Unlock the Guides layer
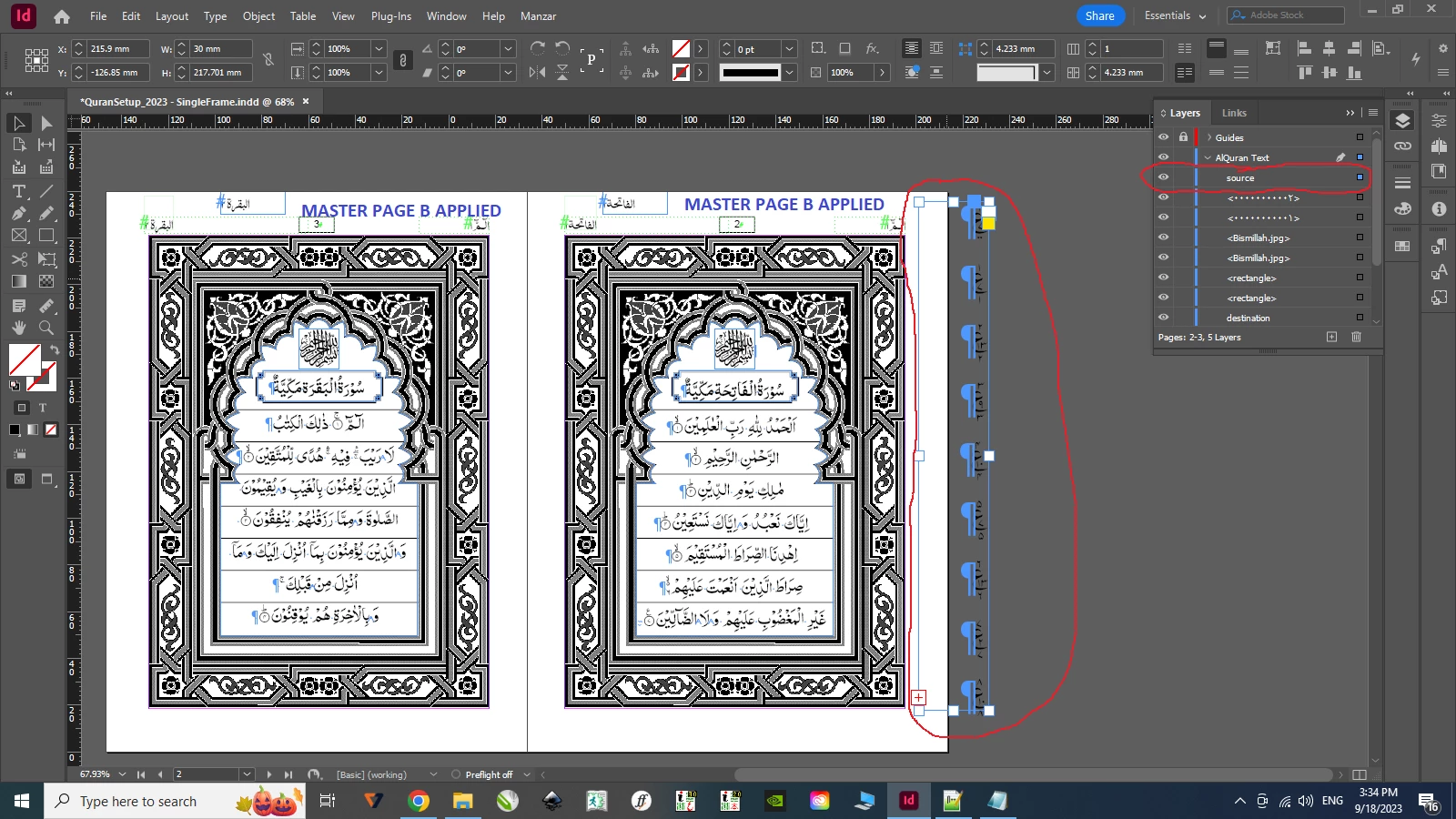Viewport: 1456px width, 819px height. 1183,137
